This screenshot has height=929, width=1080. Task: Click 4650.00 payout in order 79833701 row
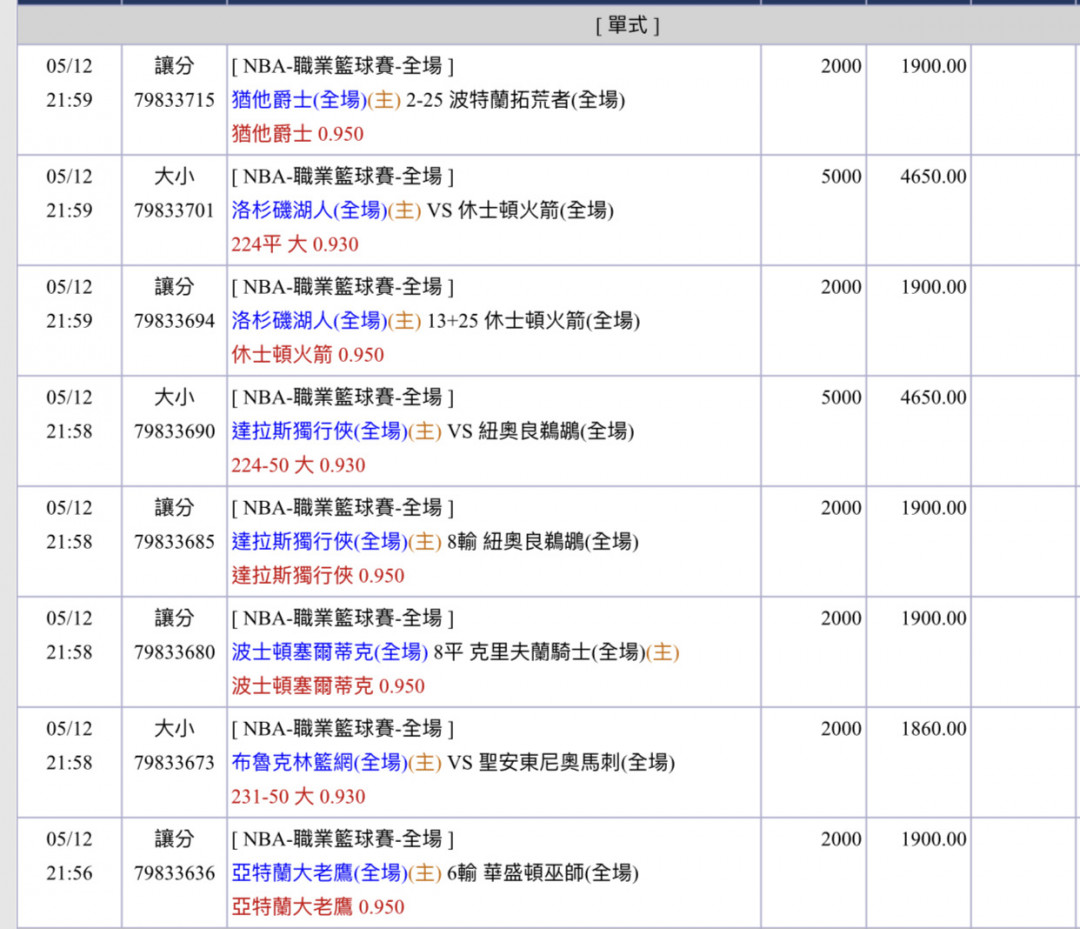[933, 177]
